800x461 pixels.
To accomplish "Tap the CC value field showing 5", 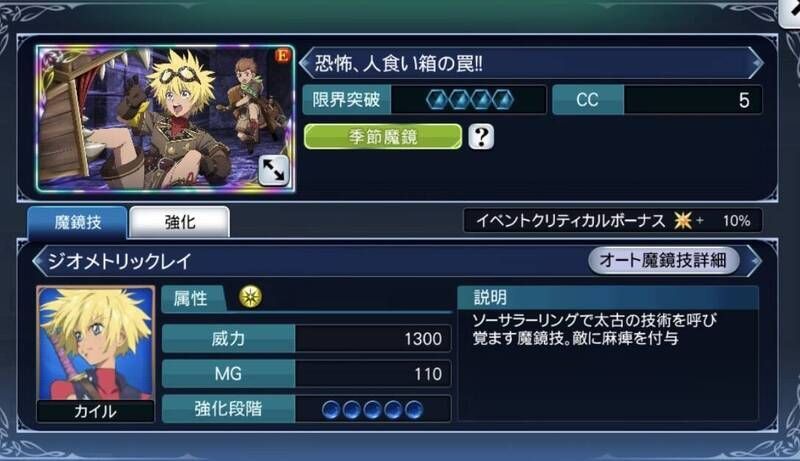I will [693, 100].
